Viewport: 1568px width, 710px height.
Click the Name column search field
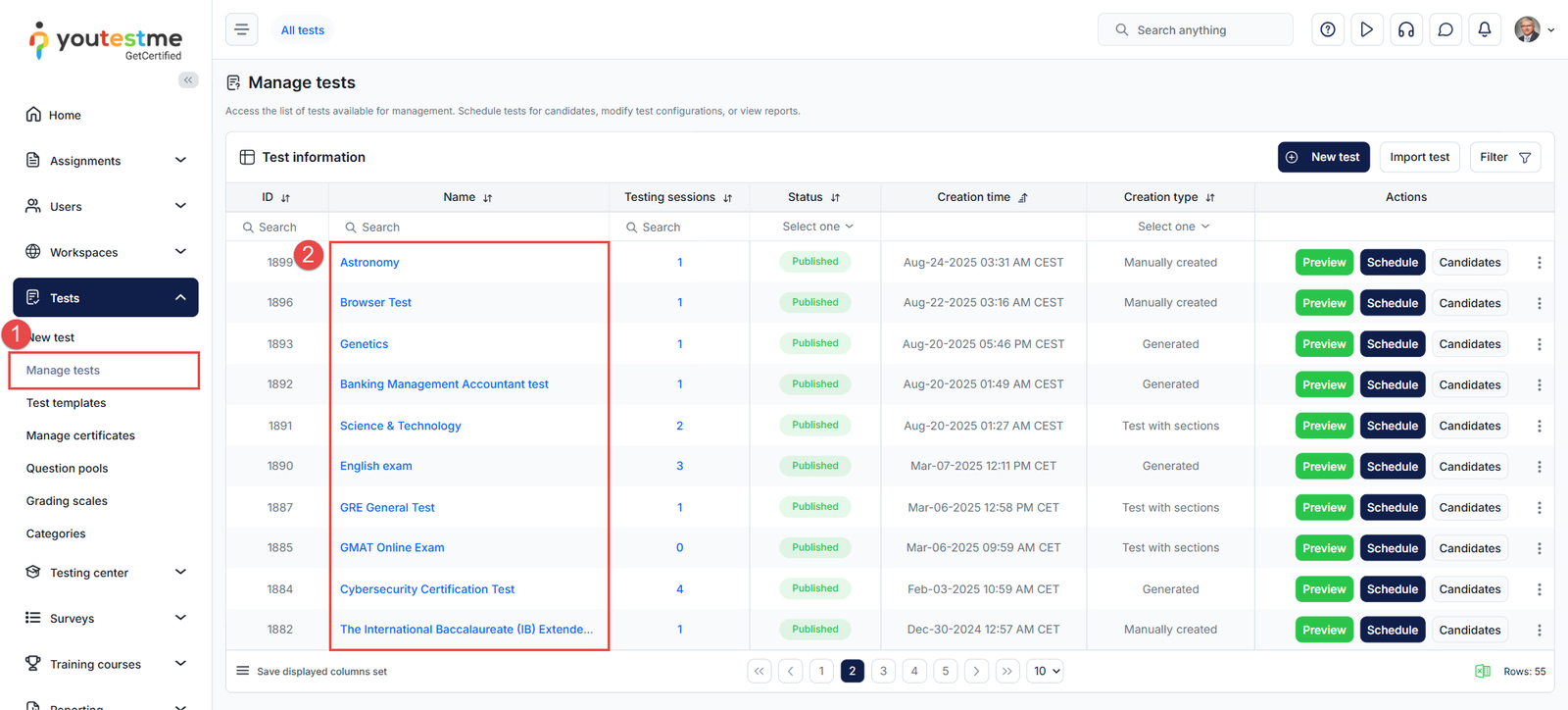tap(470, 228)
